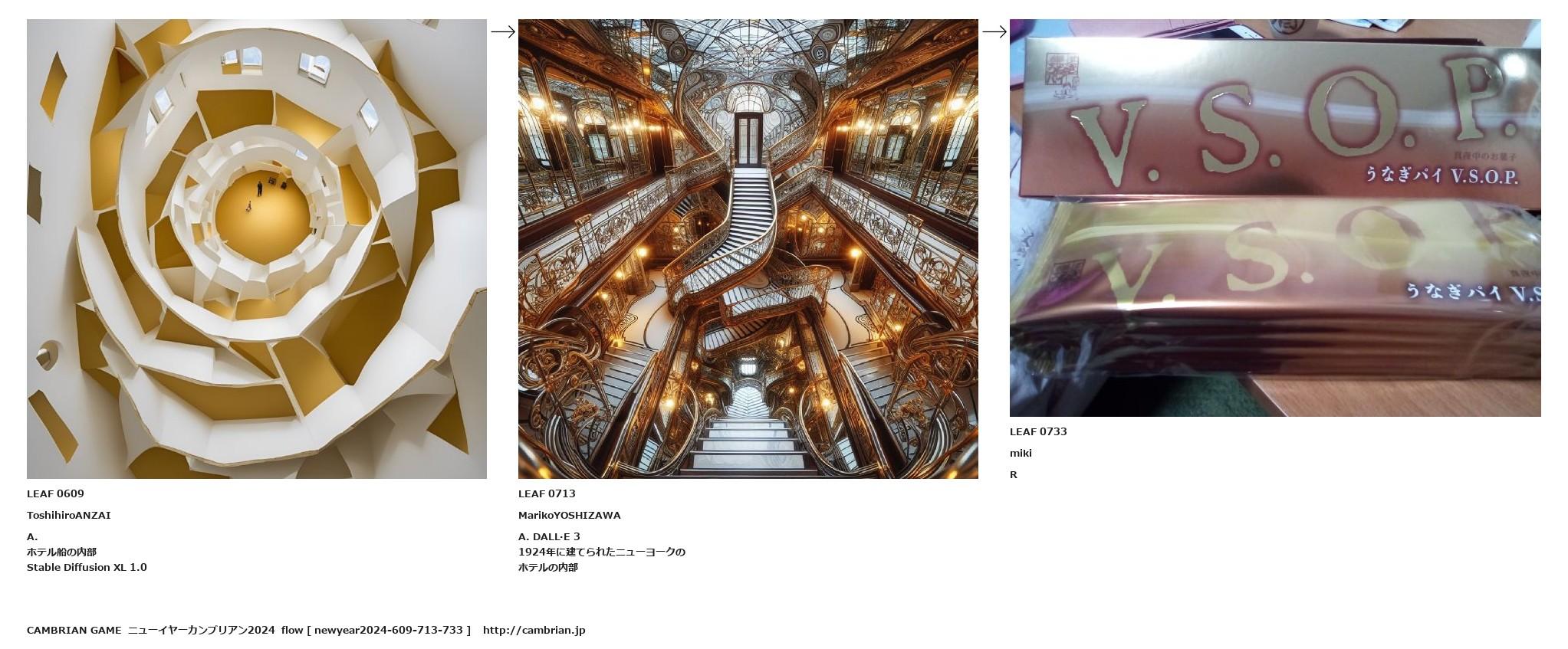This screenshot has height=649, width=1568.
Task: Click author name MarikoYOSHIZAWA
Action: pos(570,515)
